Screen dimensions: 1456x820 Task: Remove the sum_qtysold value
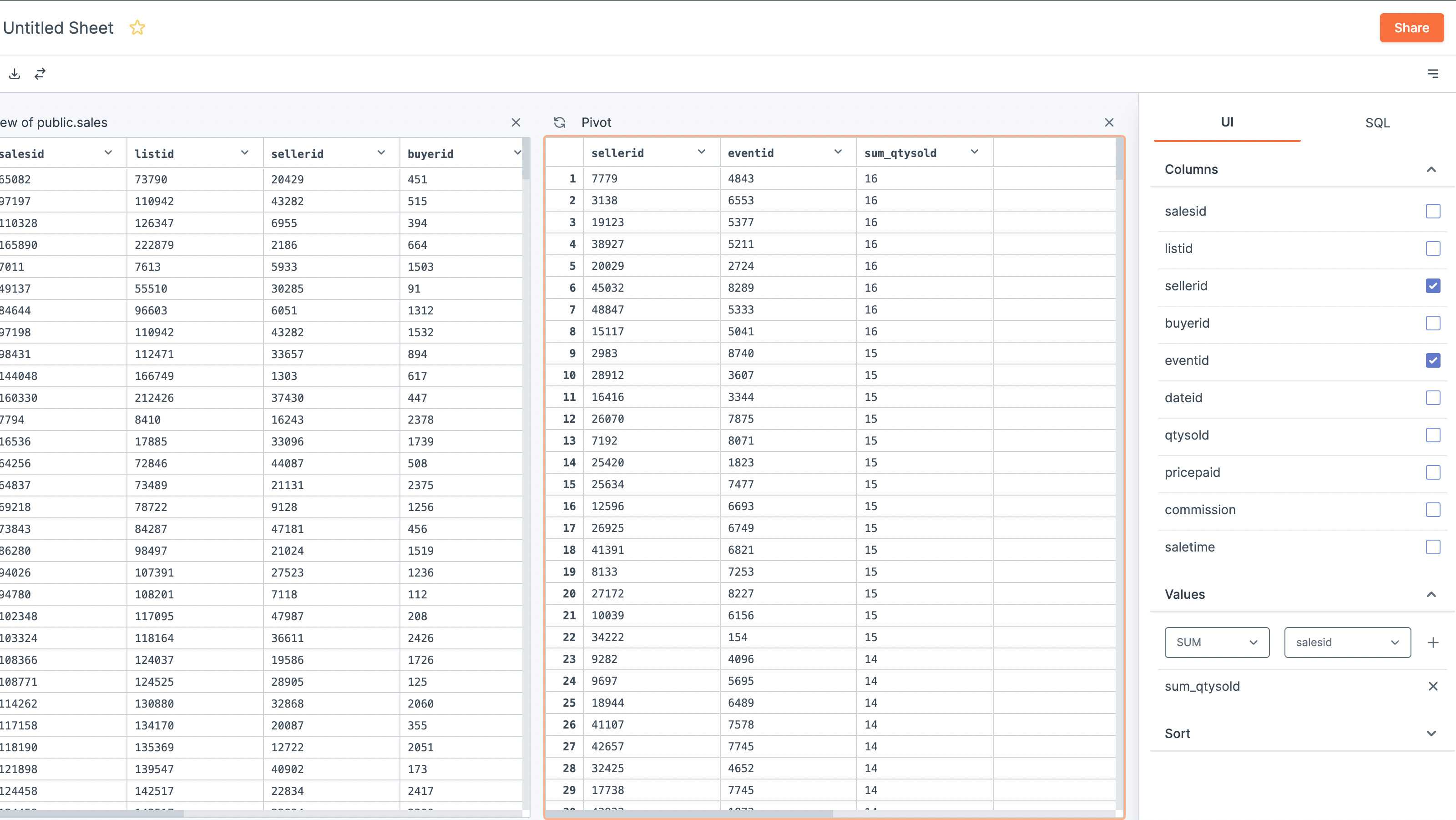[1433, 687]
